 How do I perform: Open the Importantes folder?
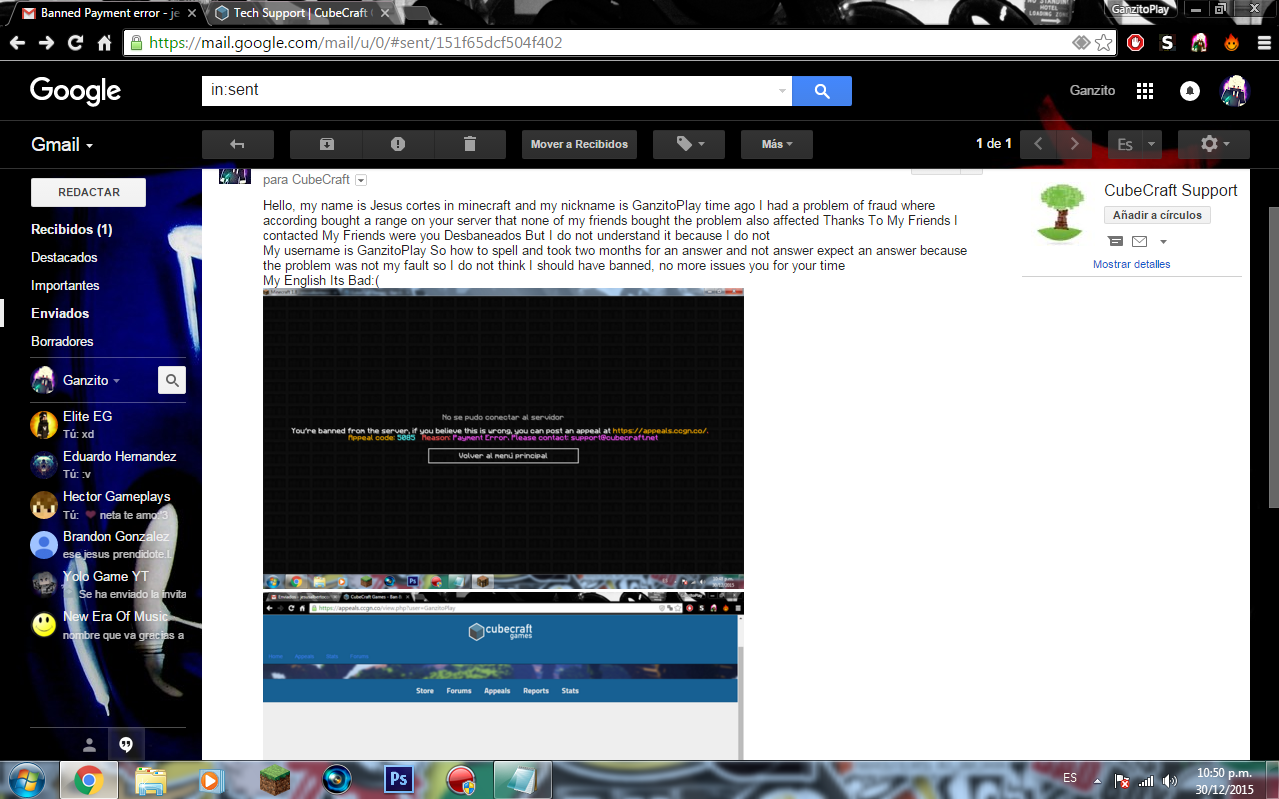(x=65, y=285)
